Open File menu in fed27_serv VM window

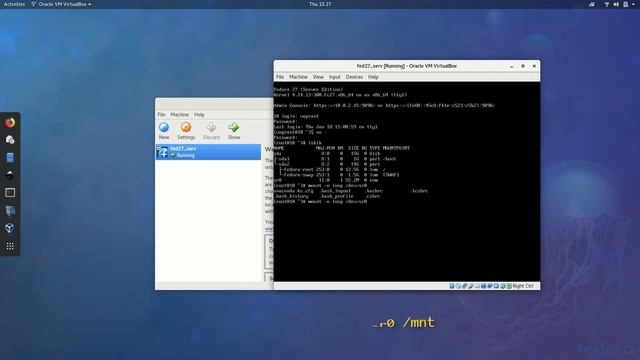click(280, 77)
